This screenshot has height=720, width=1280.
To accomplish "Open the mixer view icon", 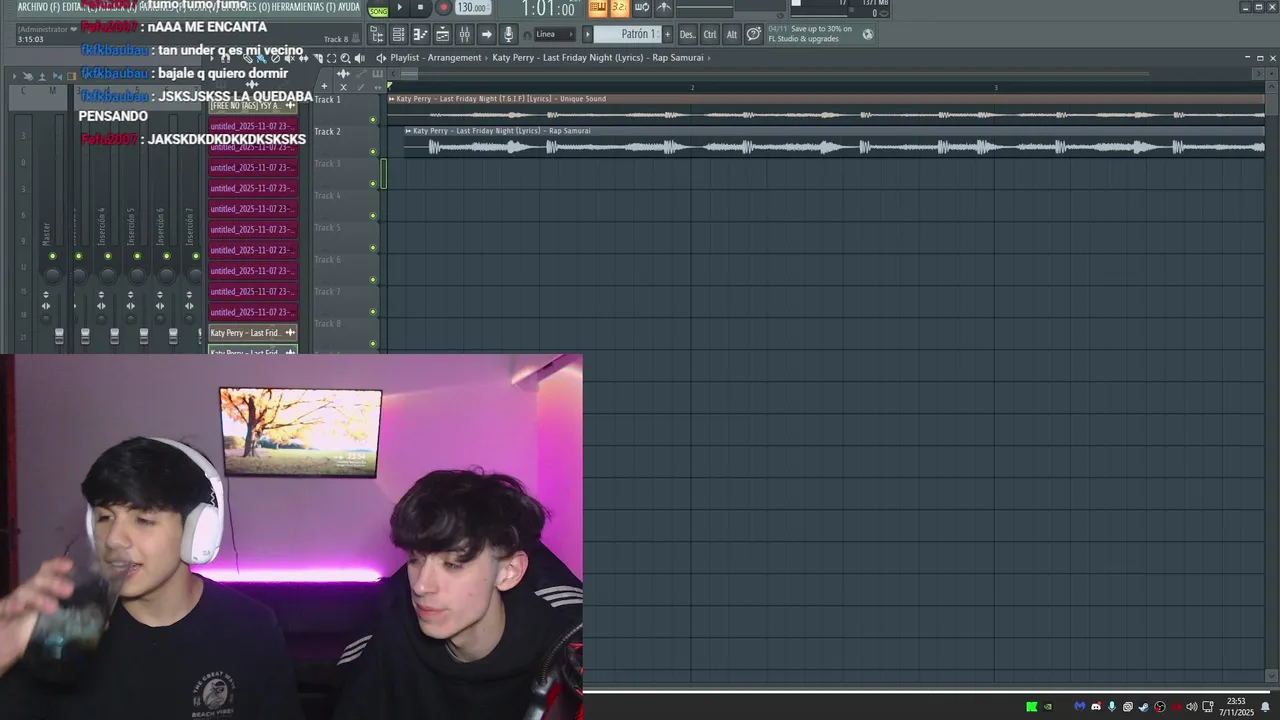I will point(464,34).
